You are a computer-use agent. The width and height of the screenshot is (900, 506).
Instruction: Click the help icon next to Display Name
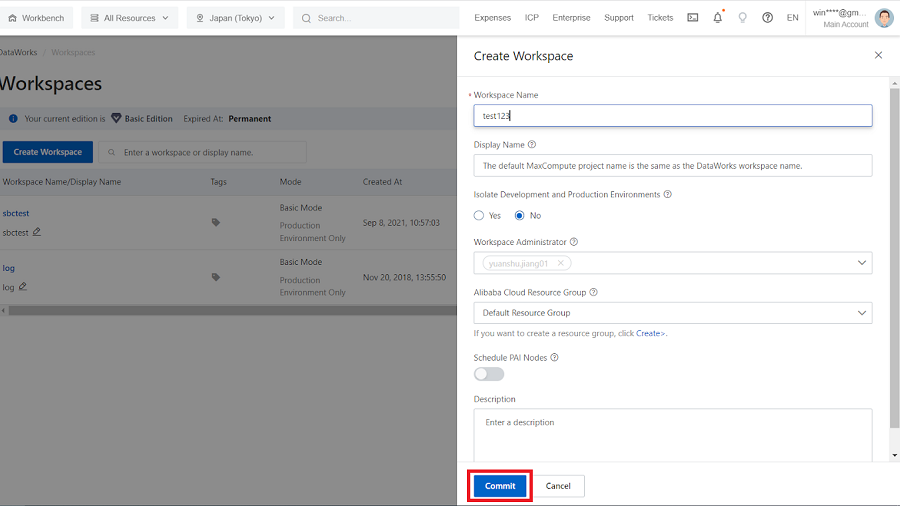pyautogui.click(x=531, y=145)
